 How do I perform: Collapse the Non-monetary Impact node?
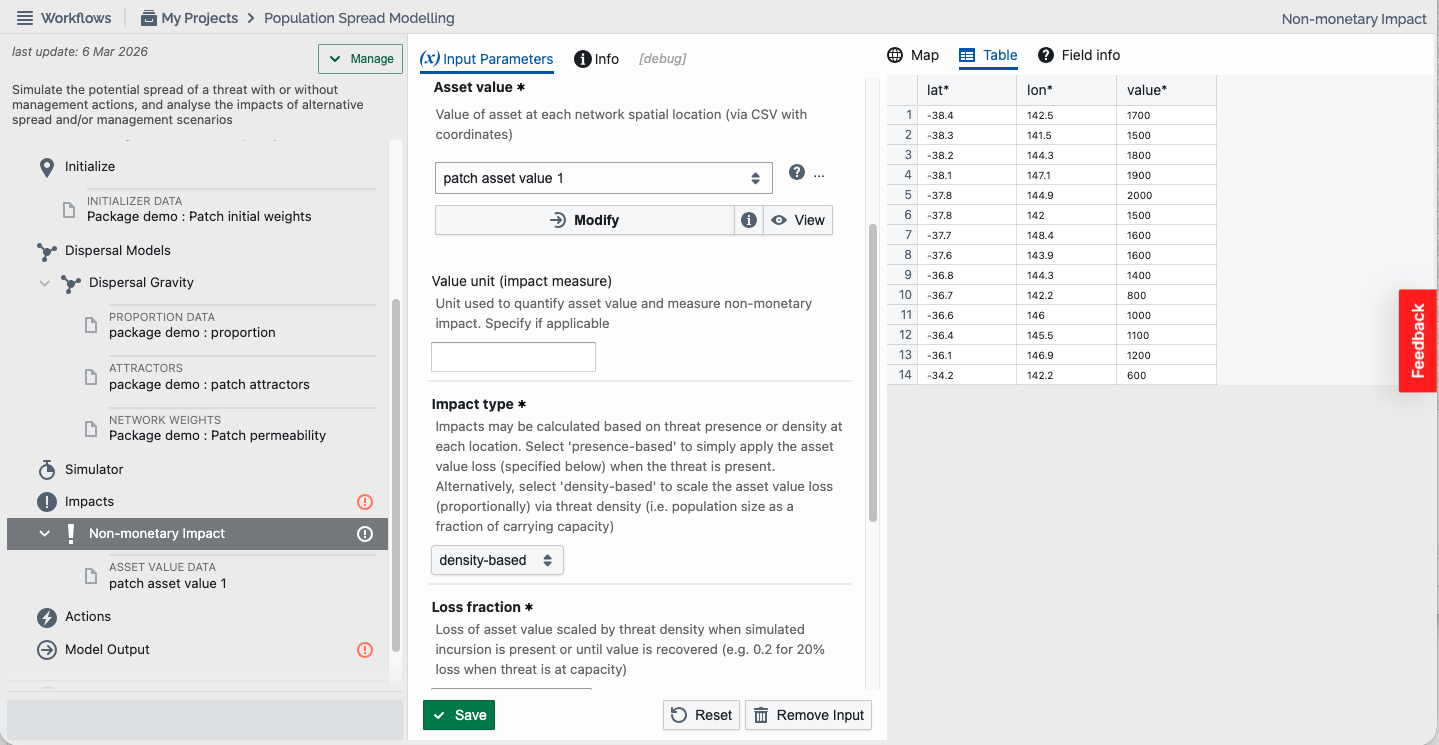click(44, 534)
